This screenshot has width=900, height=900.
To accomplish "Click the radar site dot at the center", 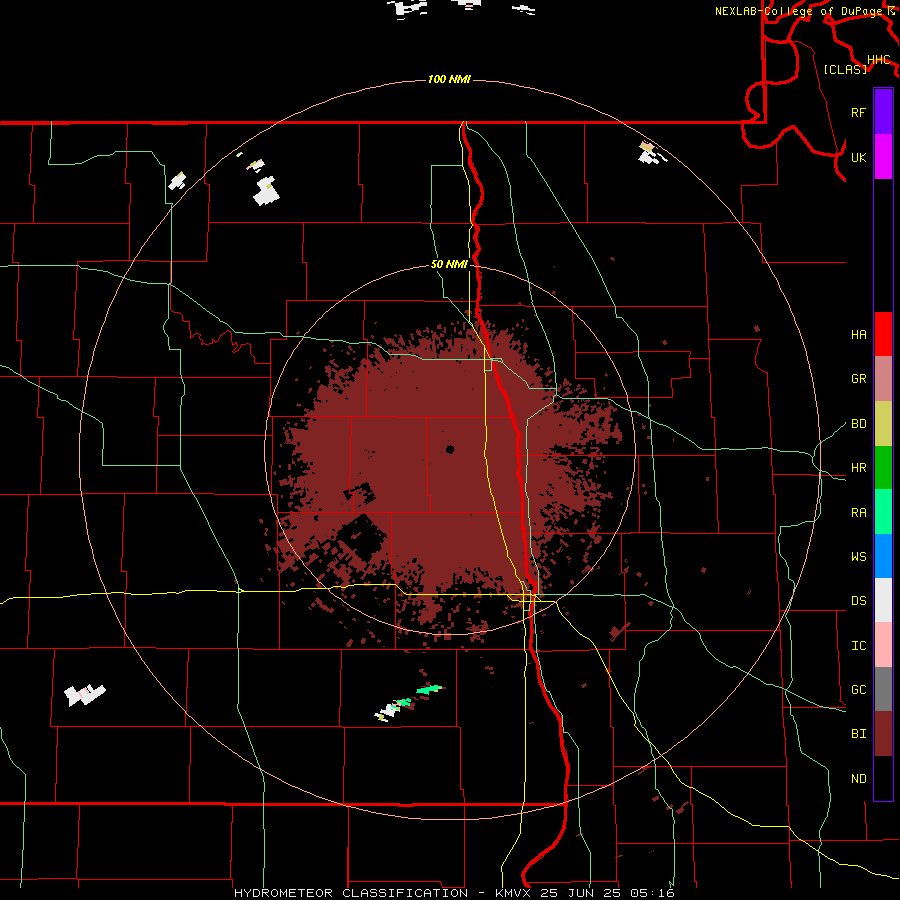I will [x=450, y=449].
